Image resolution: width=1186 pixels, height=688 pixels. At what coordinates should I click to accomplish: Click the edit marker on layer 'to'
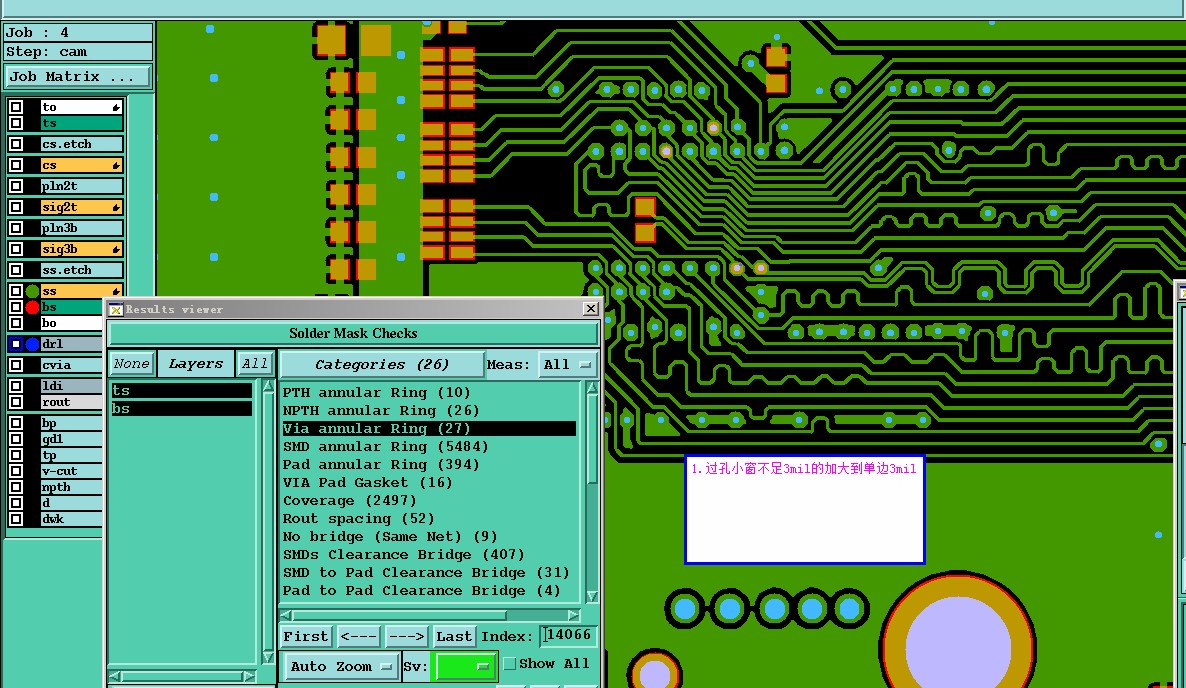point(116,107)
